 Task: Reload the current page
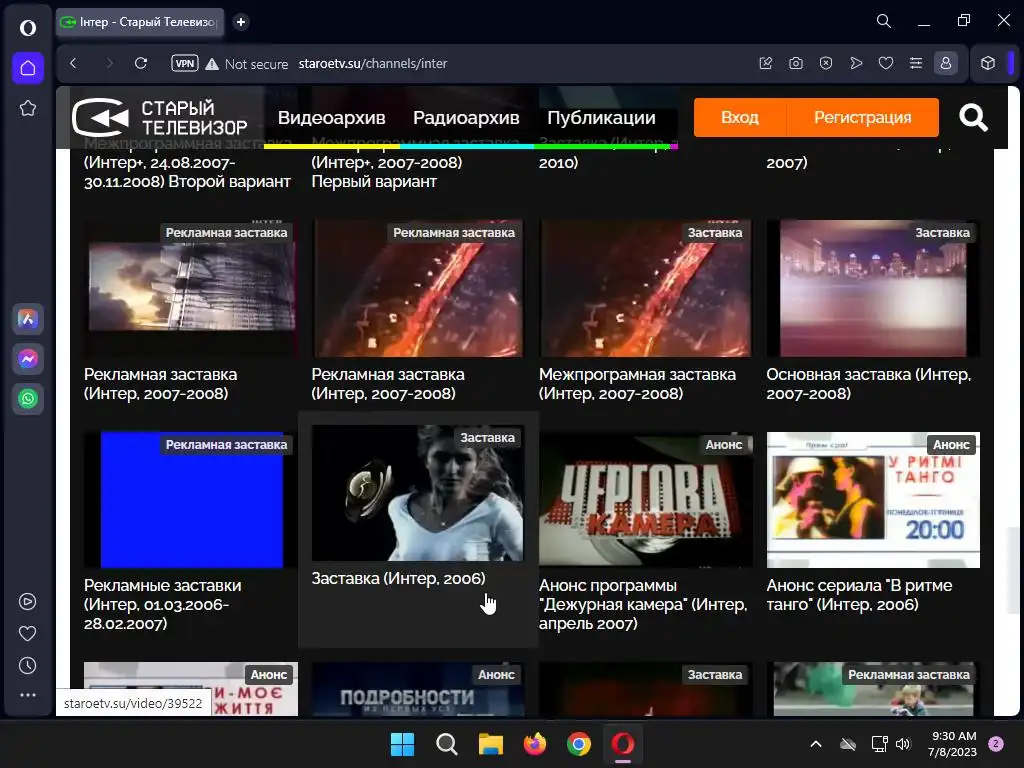pos(140,63)
